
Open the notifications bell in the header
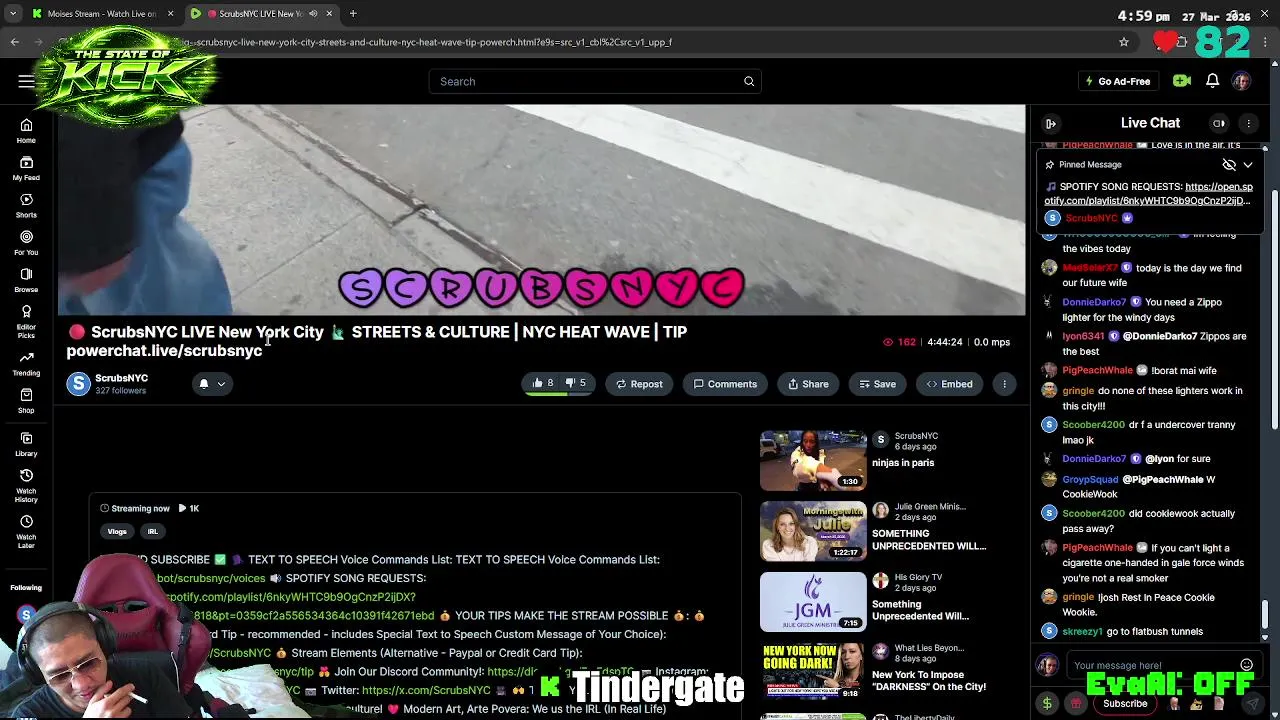(1212, 81)
